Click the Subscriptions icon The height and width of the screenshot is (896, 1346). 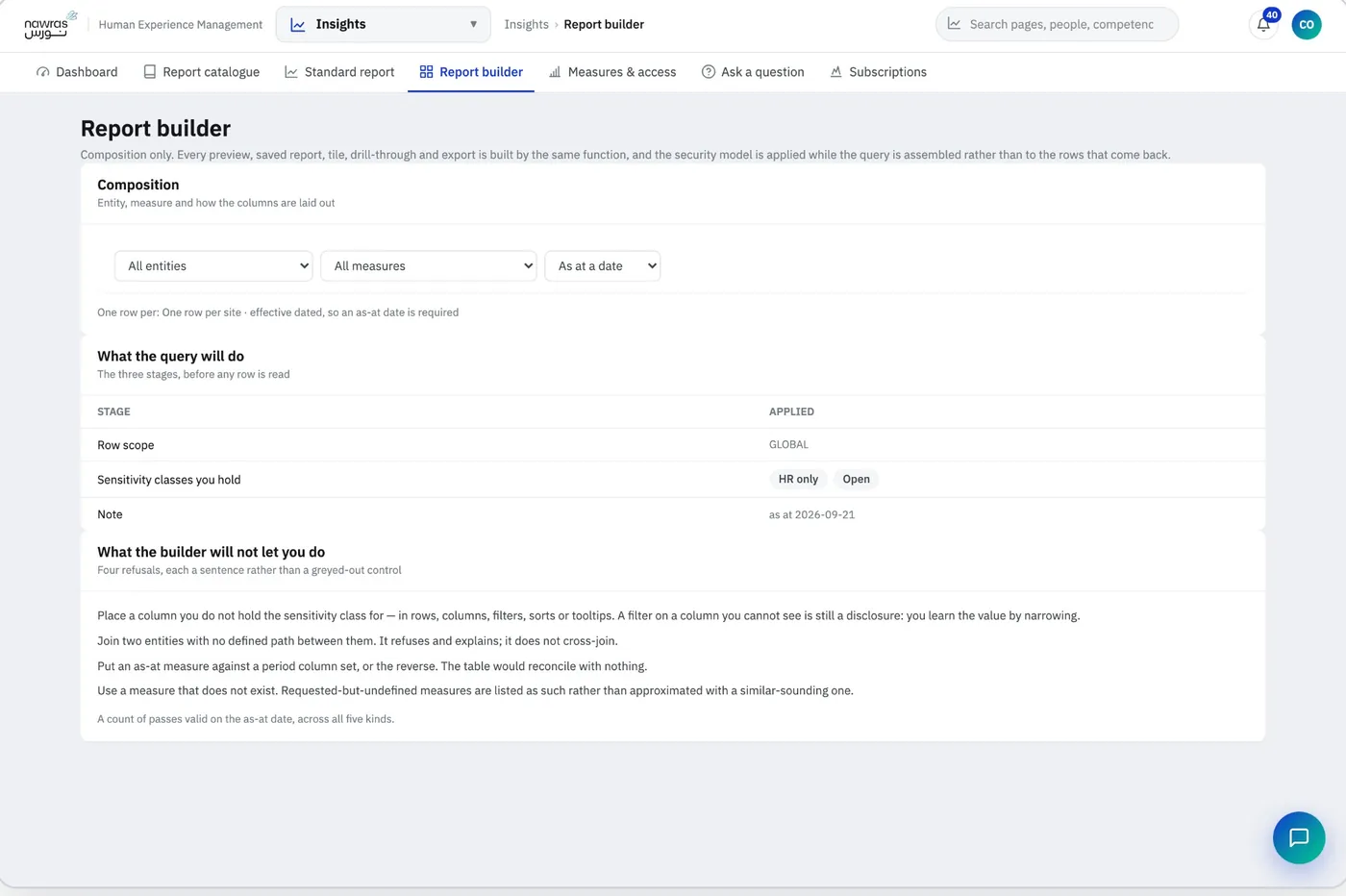click(x=836, y=72)
